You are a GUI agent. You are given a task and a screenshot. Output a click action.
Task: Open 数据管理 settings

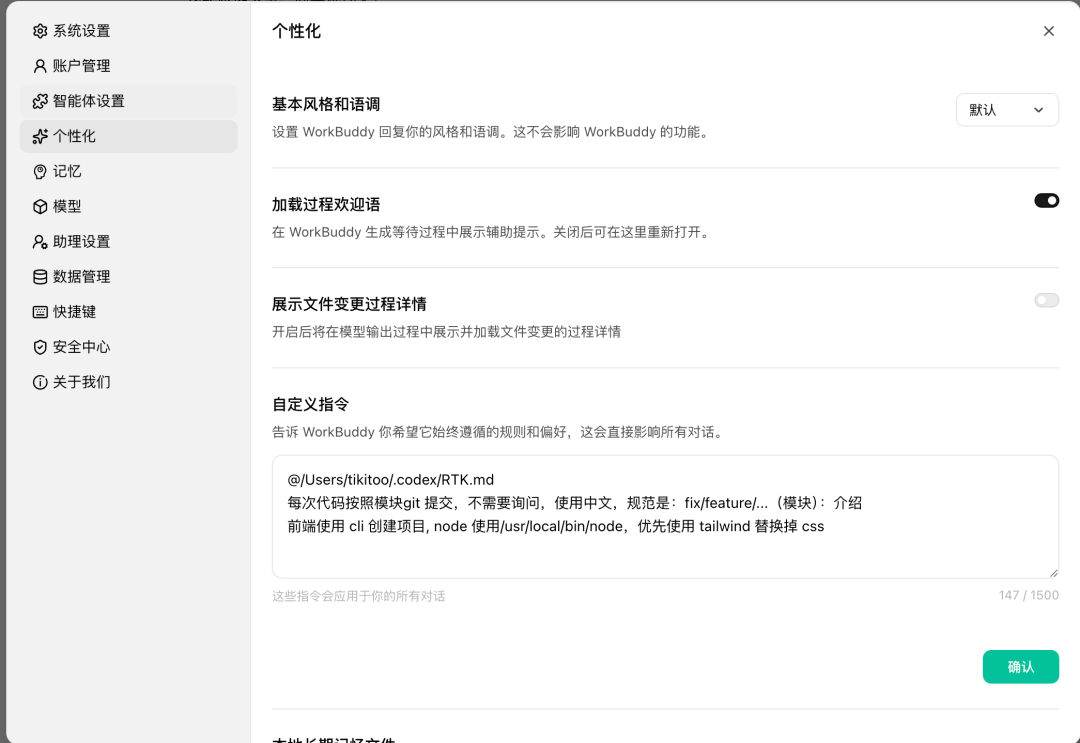pyautogui.click(x=128, y=277)
